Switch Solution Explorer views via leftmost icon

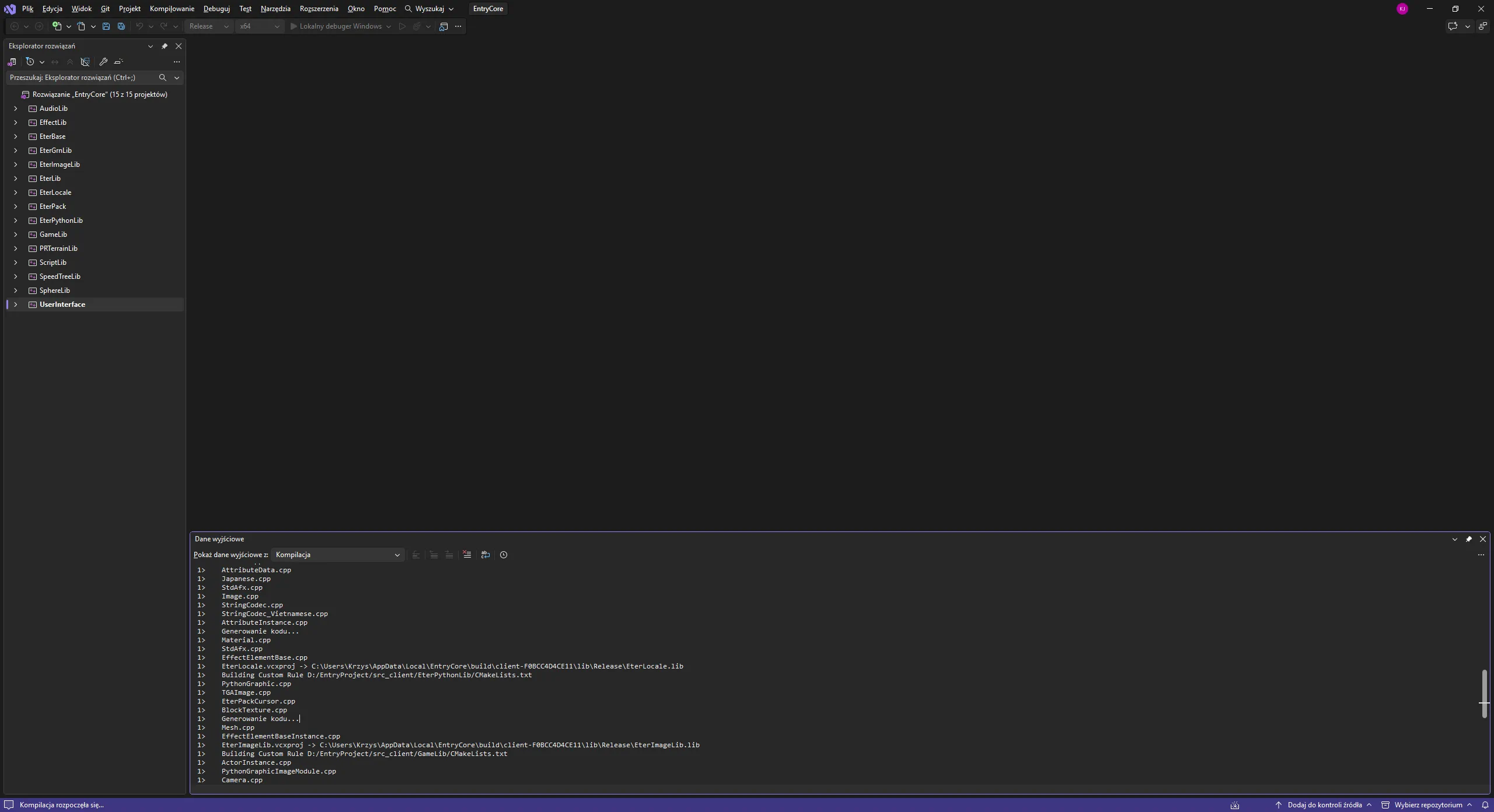[12, 62]
